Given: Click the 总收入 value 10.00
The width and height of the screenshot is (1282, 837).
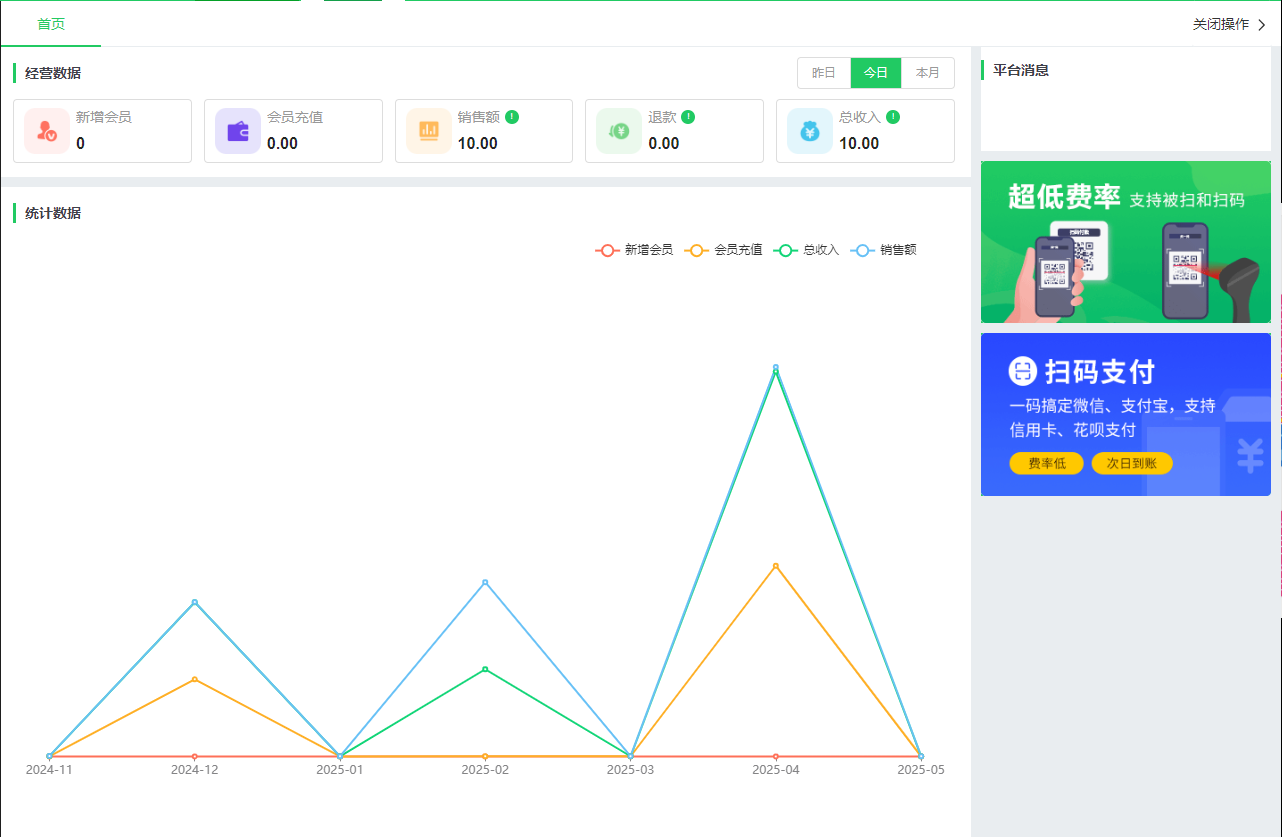Looking at the screenshot, I should 859,143.
